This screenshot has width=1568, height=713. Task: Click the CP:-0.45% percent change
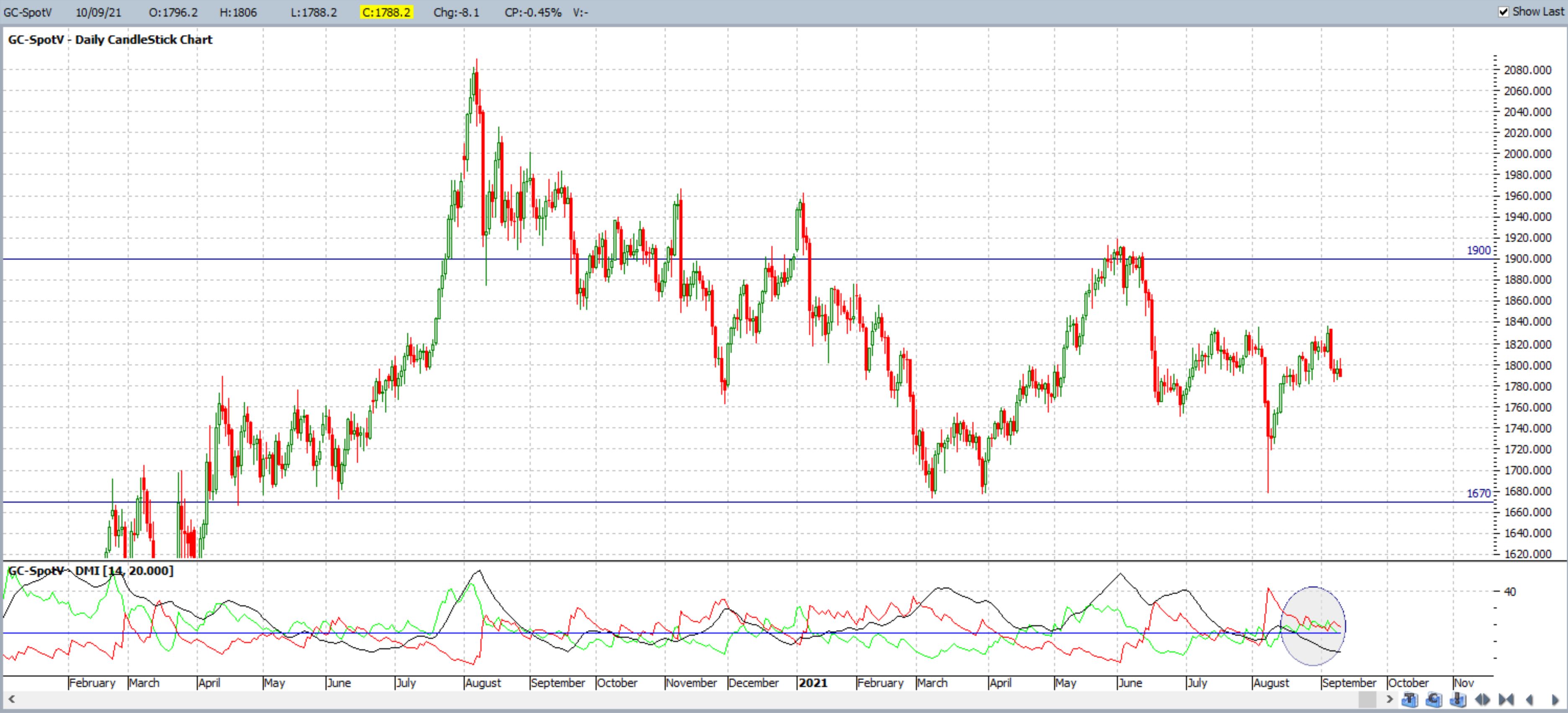[x=533, y=12]
